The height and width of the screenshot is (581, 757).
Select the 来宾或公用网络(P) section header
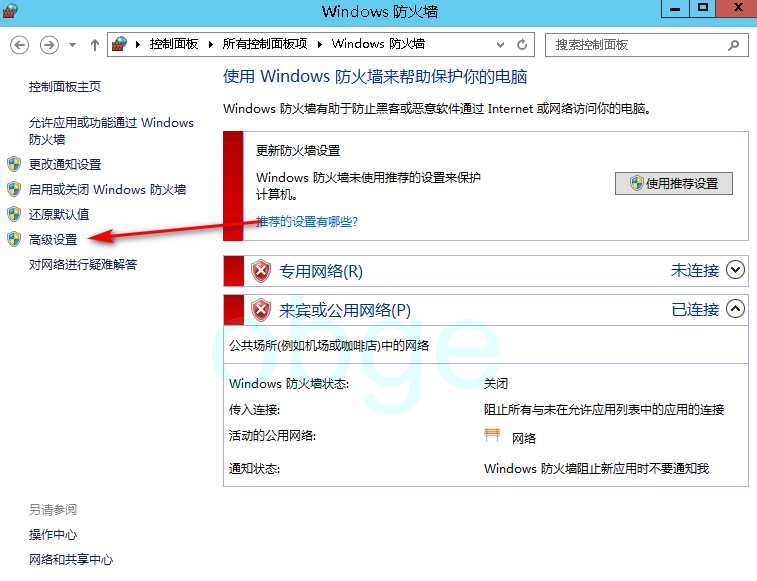[486, 310]
